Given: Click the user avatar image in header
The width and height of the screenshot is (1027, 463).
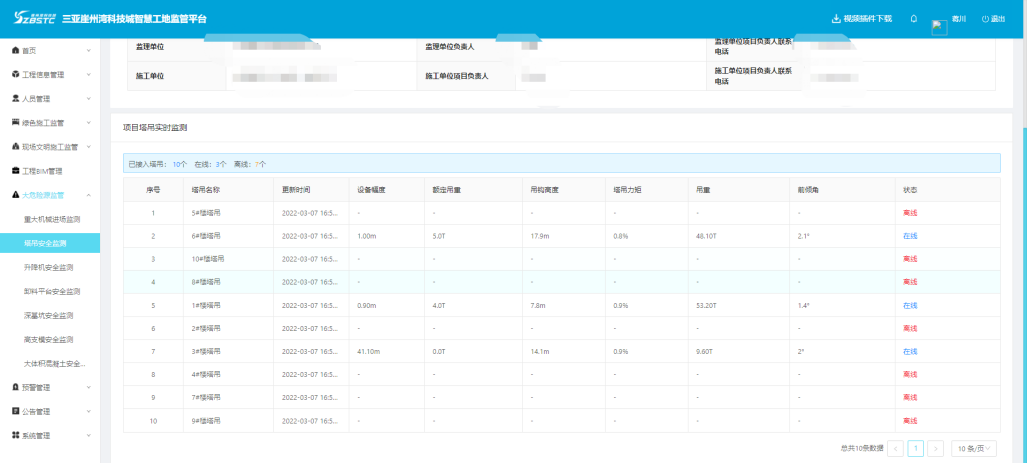Looking at the screenshot, I should (939, 27).
